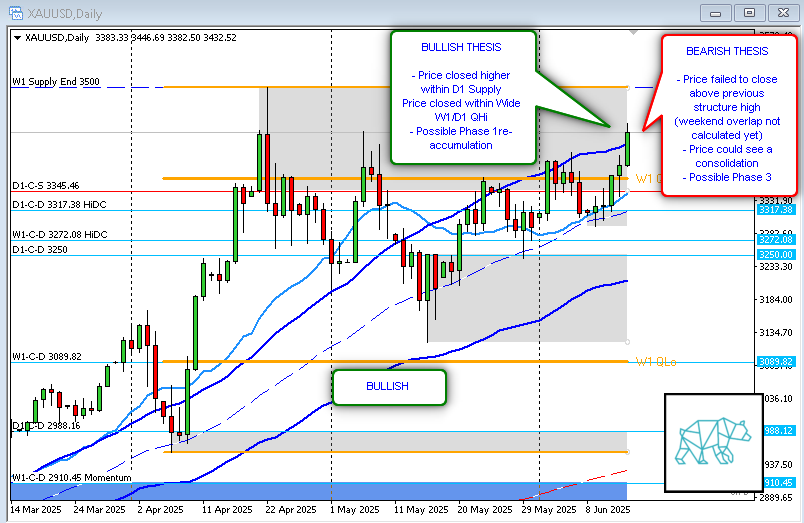
Task: Click the geometric bear logo image
Action: pos(713,443)
